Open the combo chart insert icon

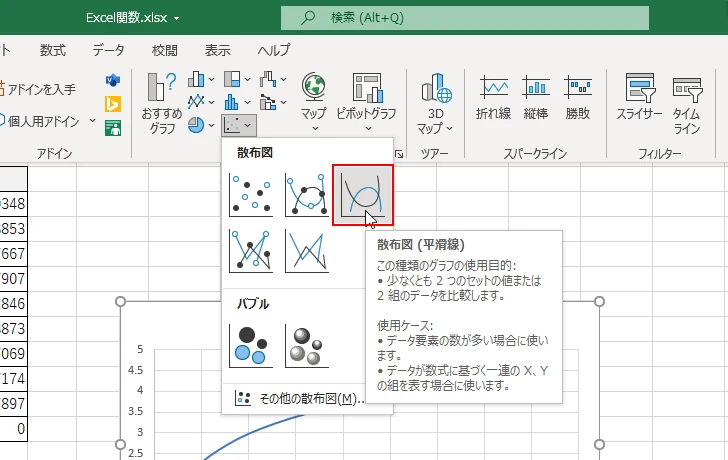tap(268, 102)
